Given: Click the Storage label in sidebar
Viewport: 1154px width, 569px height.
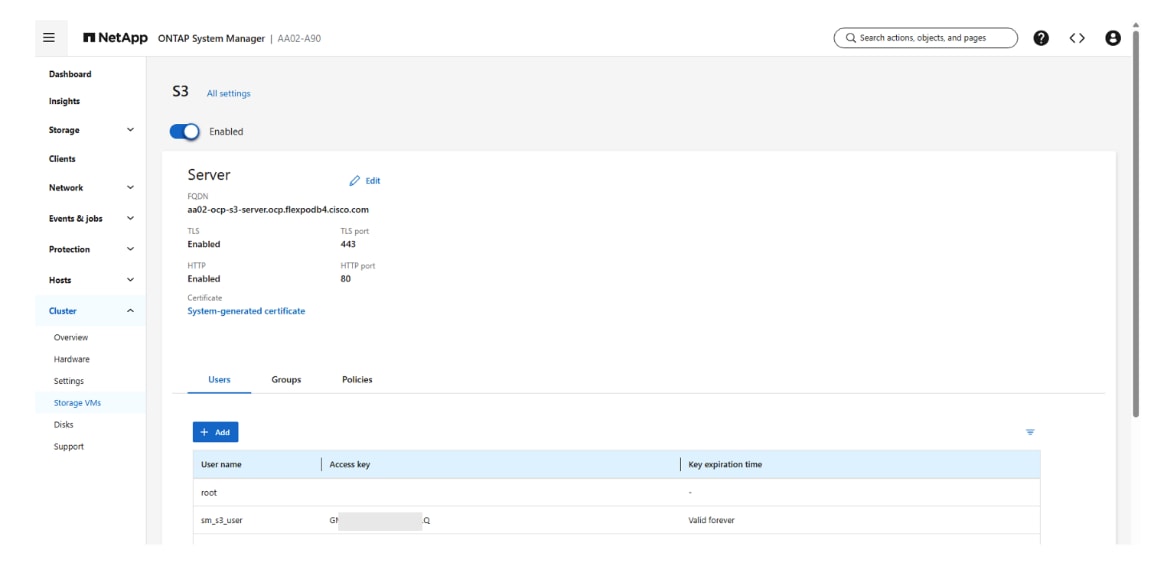Looking at the screenshot, I should 64,130.
